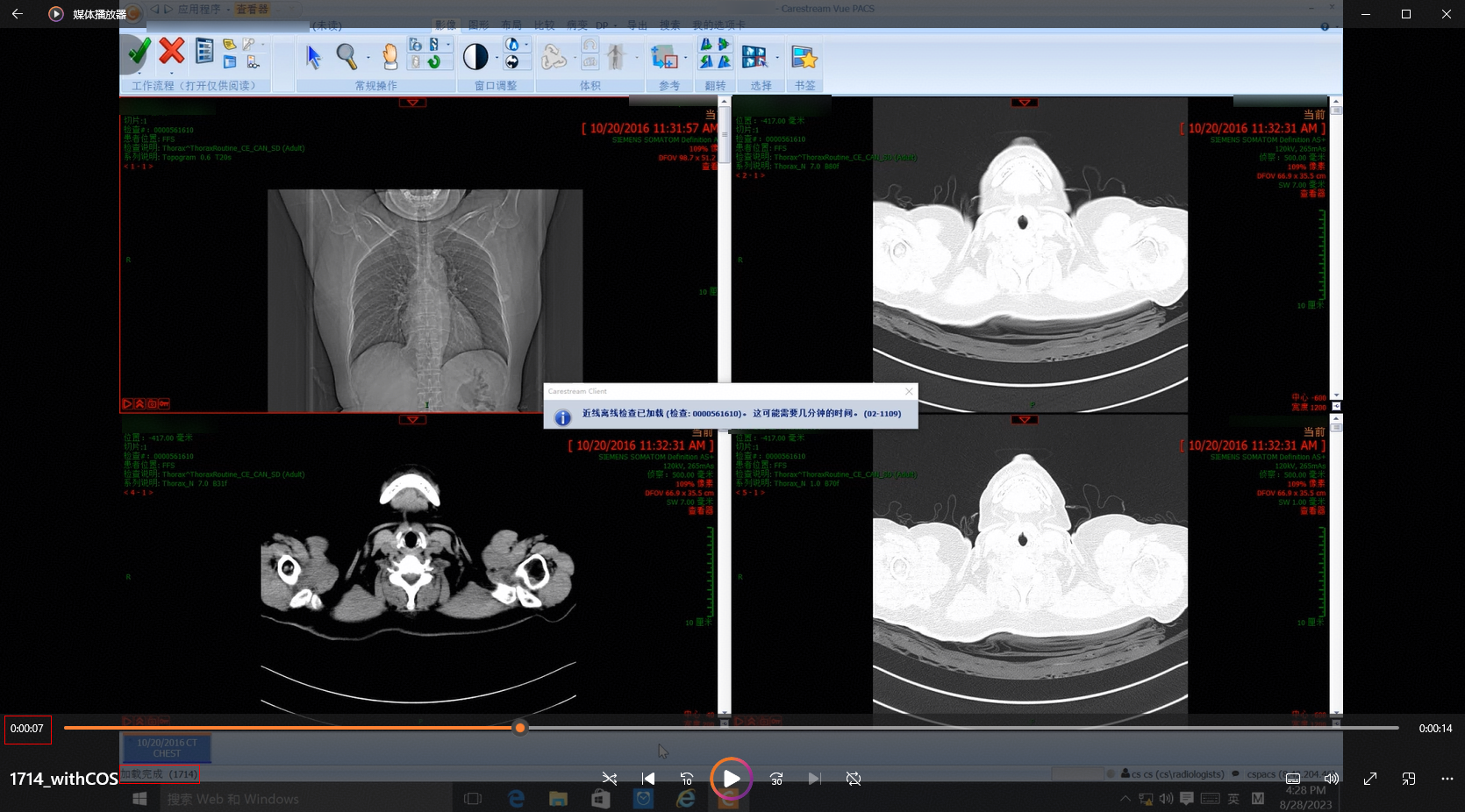The height and width of the screenshot is (812, 1465).
Task: Go back with the media player arrow
Action: [x=17, y=14]
